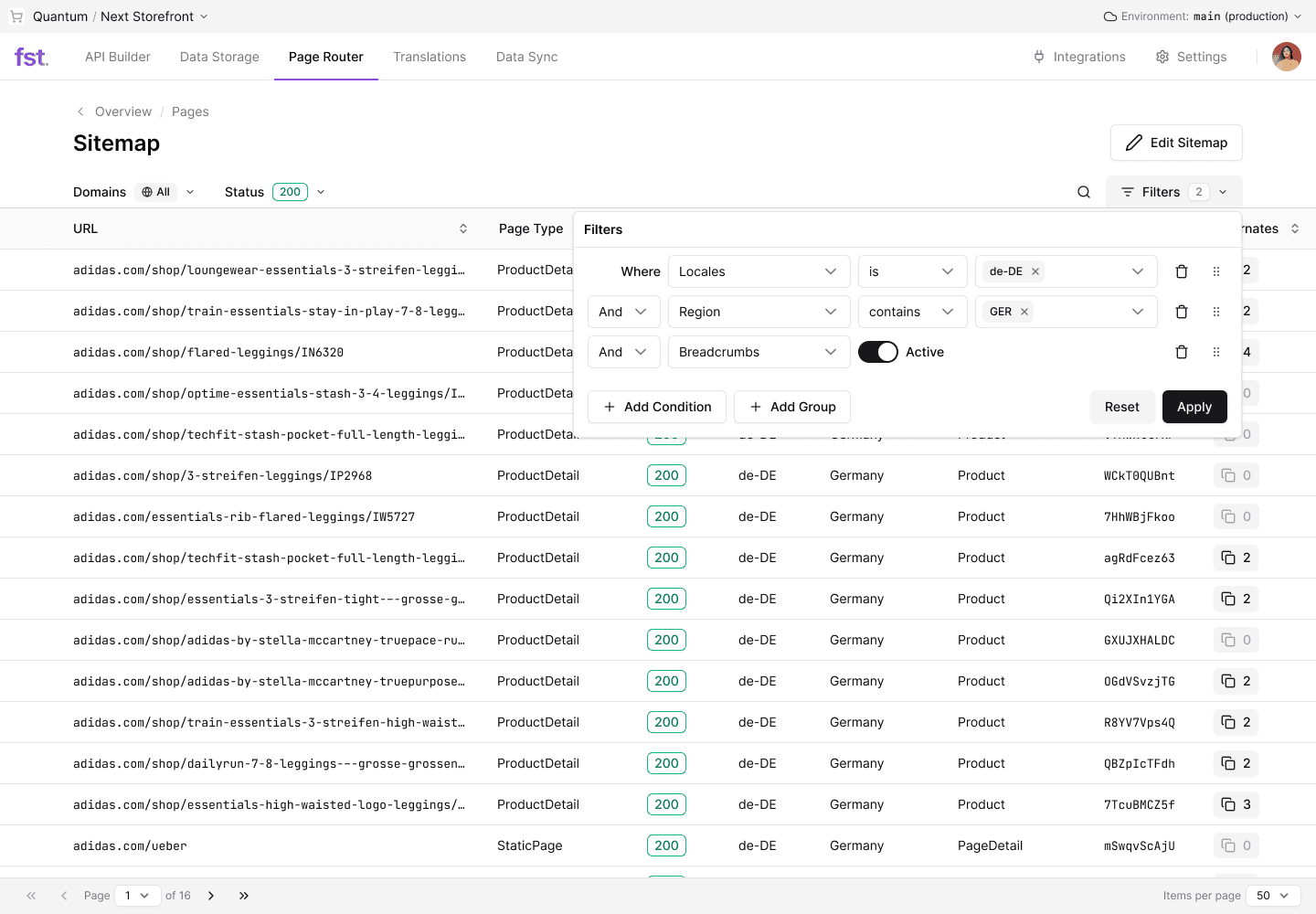Viewport: 1316px width, 914px height.
Task: Apply the configured filters
Action: (1194, 407)
